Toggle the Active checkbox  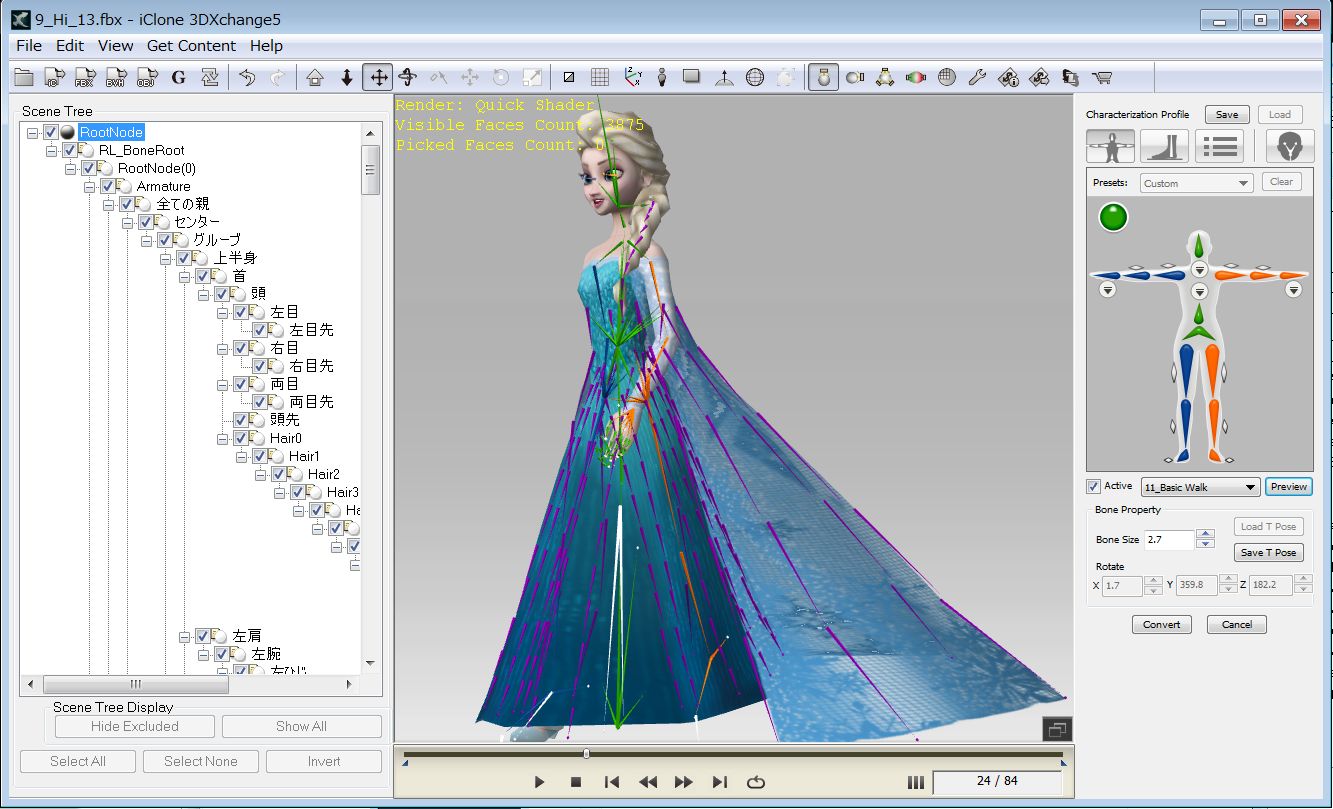coord(1093,487)
